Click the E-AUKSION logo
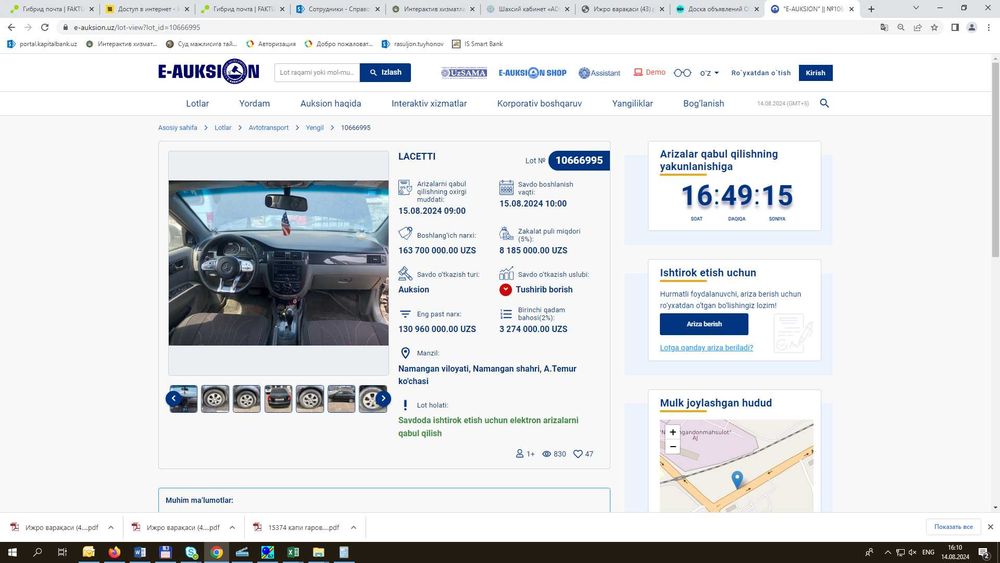1000x563 pixels. coord(209,72)
